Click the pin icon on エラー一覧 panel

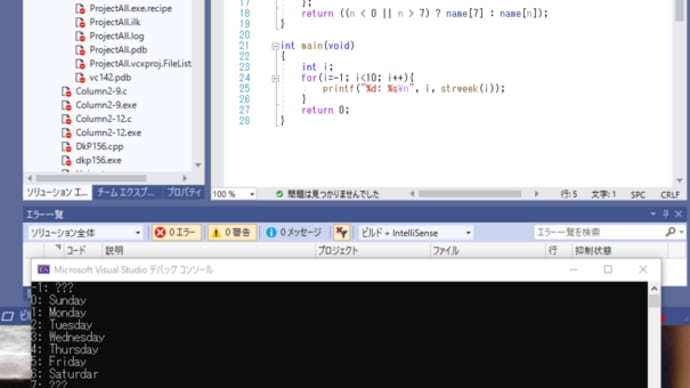coord(665,214)
